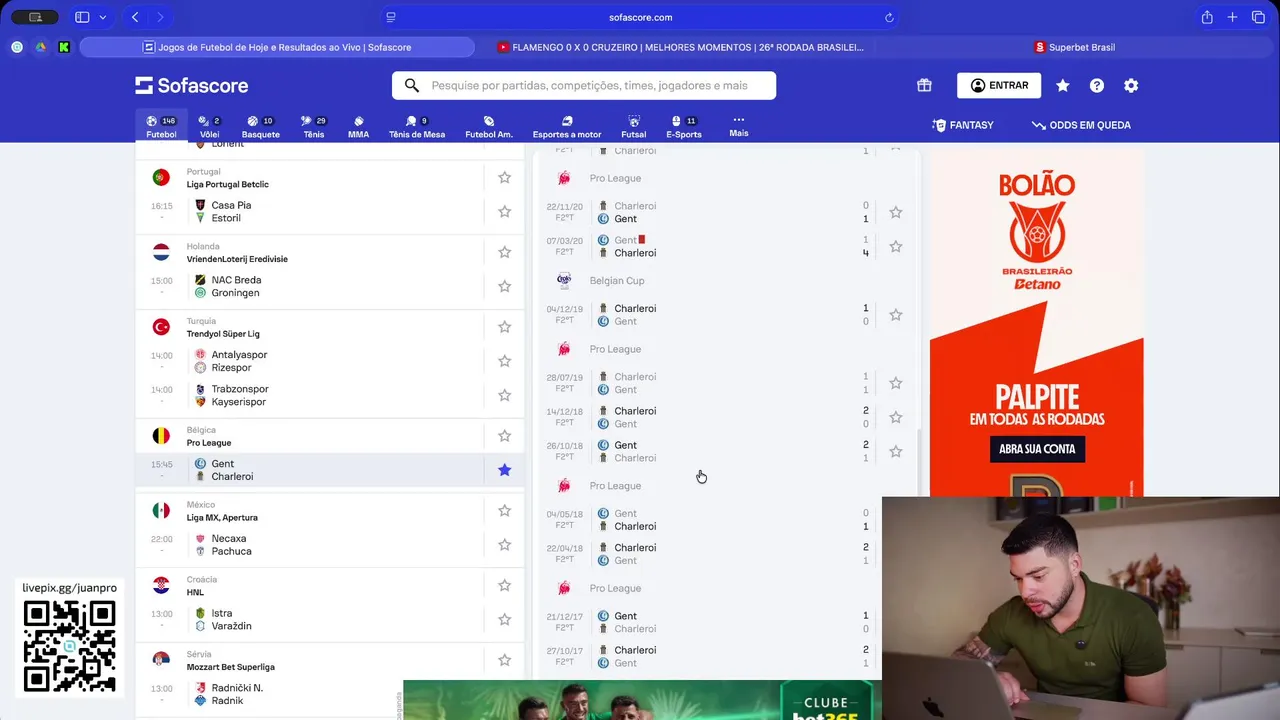Favorite the Antalyaspor vs Rizespor match
The height and width of the screenshot is (720, 1280).
click(505, 361)
